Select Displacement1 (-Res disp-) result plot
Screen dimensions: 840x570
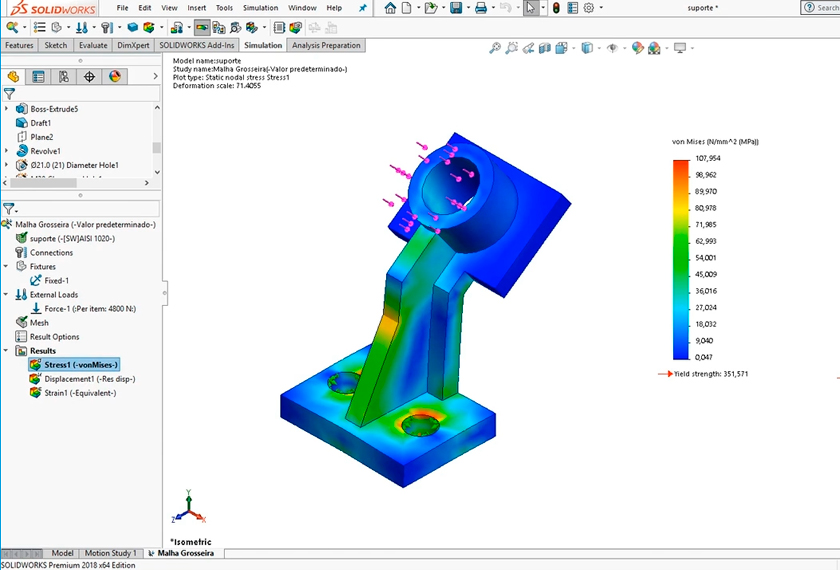point(88,379)
